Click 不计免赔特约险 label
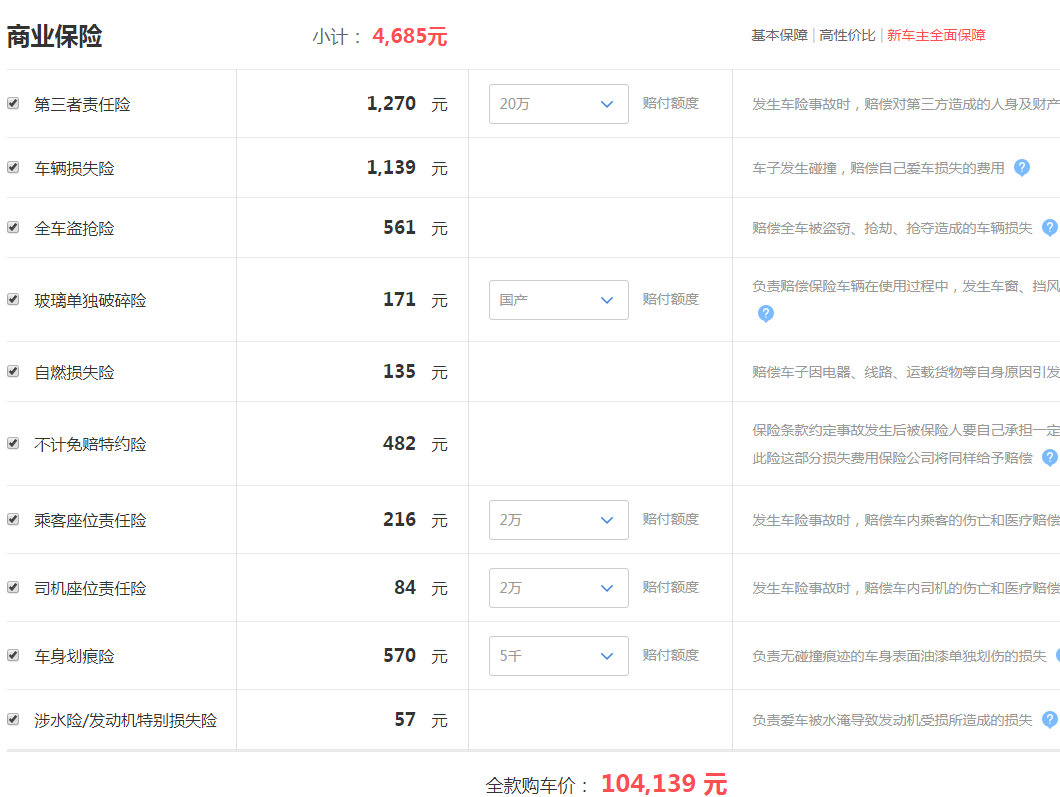 (x=90, y=445)
